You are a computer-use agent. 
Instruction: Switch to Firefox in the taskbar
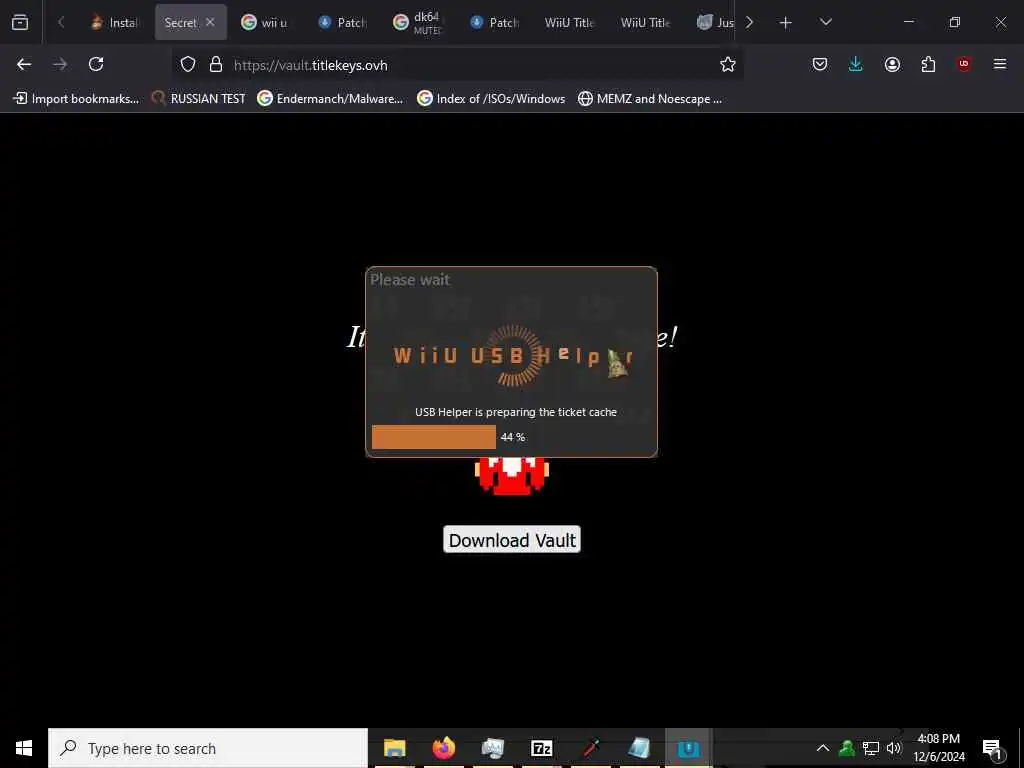(444, 748)
